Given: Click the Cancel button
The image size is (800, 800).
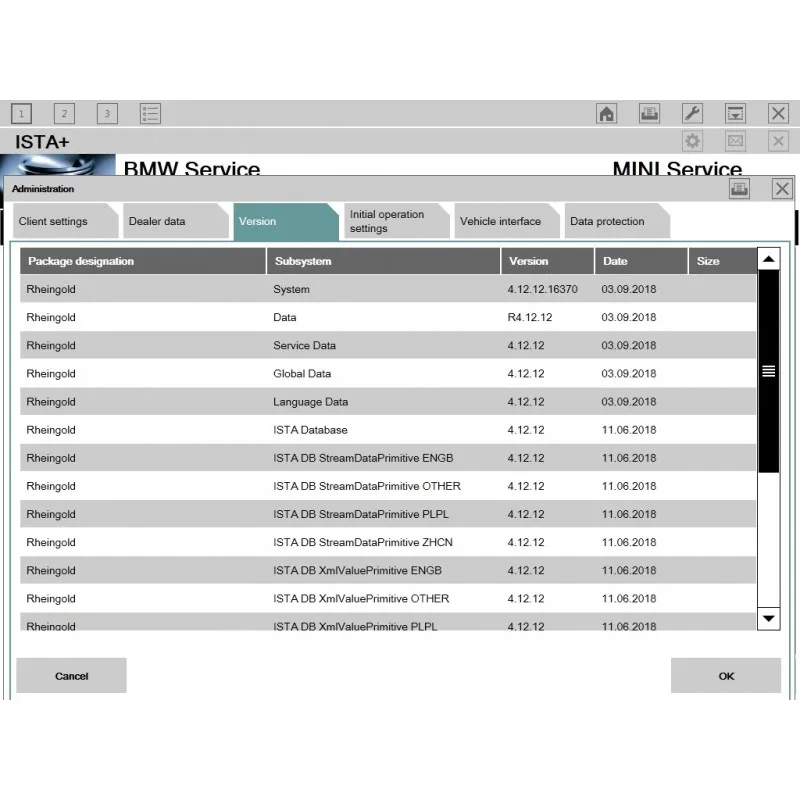Looking at the screenshot, I should [x=71, y=676].
